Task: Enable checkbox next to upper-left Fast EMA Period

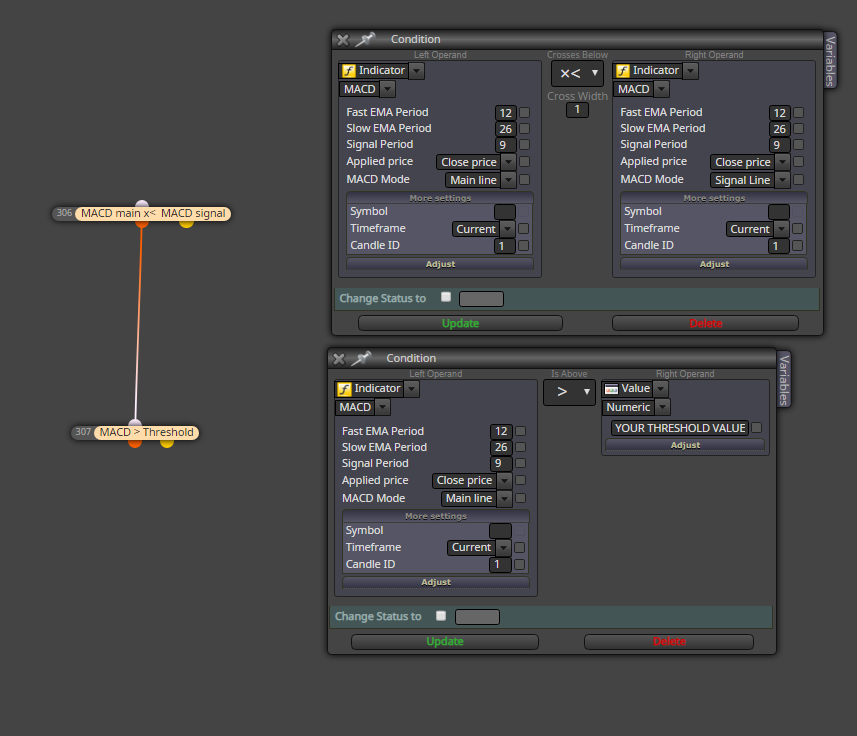Action: coord(525,113)
